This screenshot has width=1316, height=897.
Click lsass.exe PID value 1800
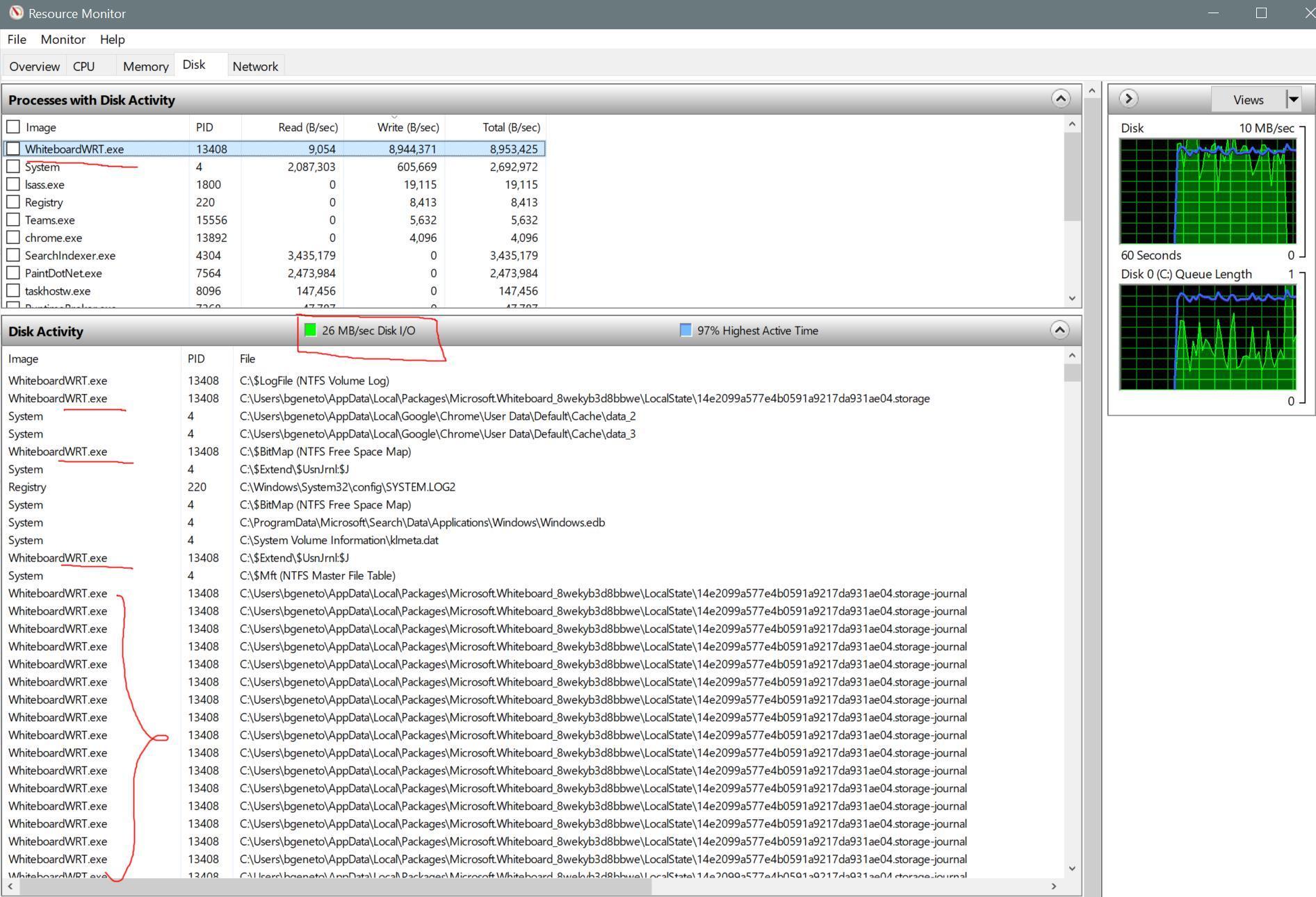208,184
